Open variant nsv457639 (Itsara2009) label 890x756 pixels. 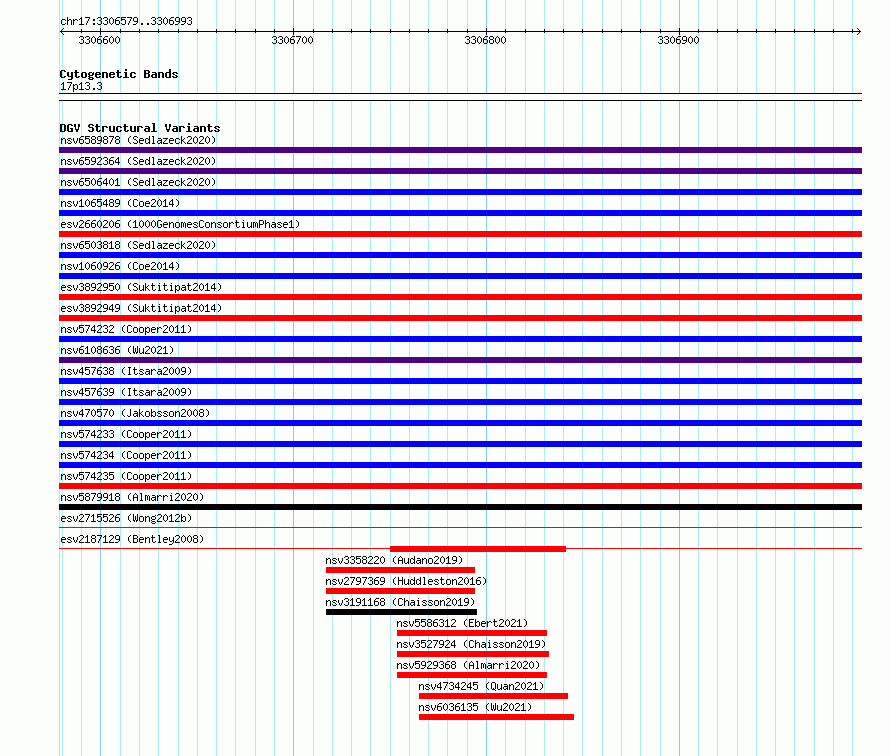tap(126, 392)
